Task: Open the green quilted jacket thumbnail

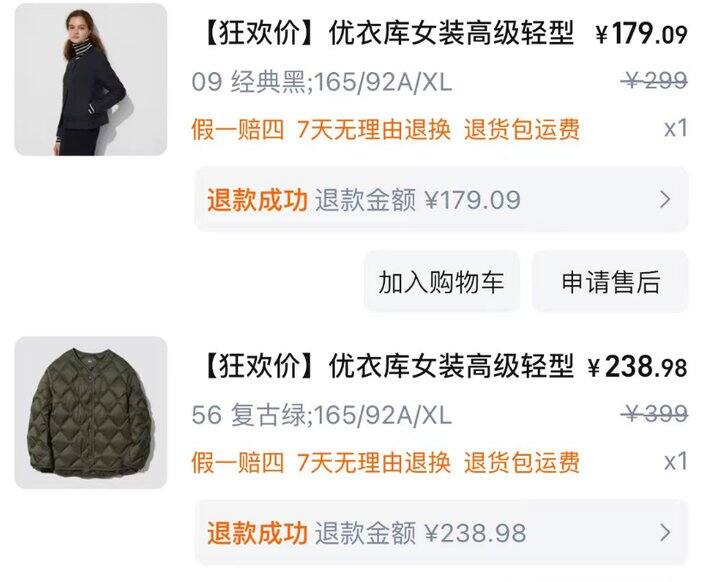Action: [91, 412]
